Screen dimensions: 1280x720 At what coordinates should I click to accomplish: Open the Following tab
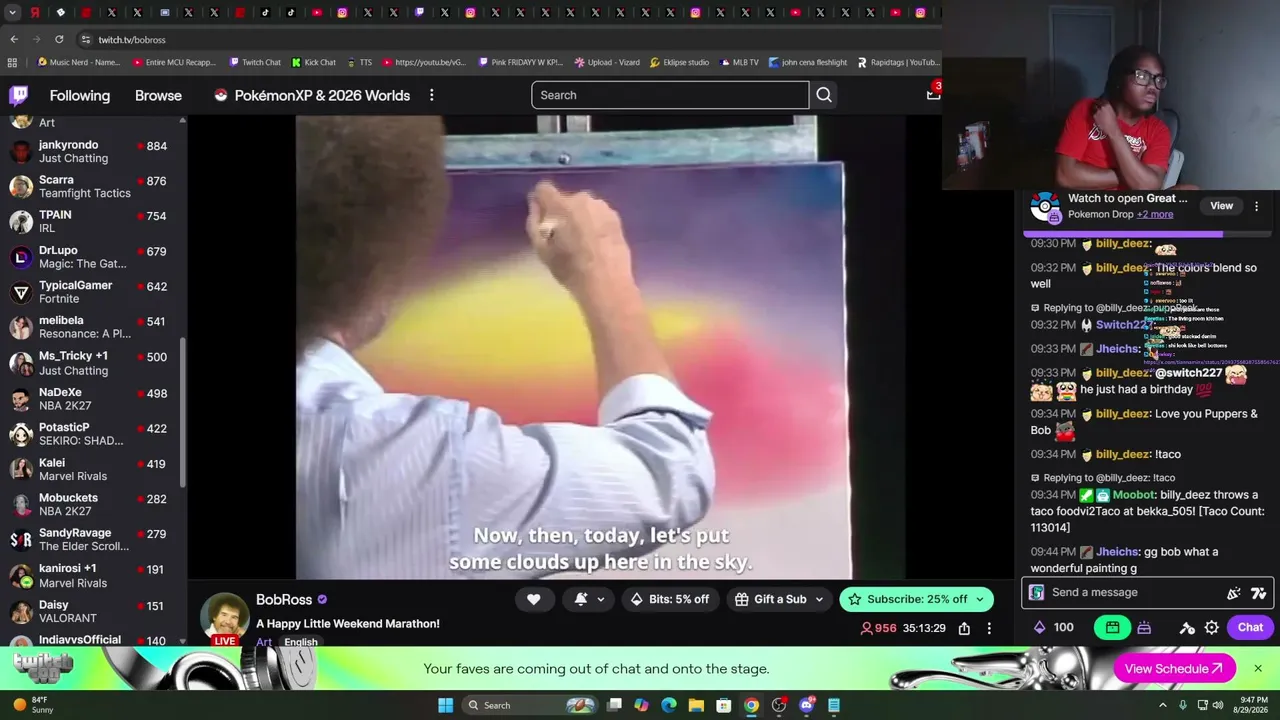[80, 95]
